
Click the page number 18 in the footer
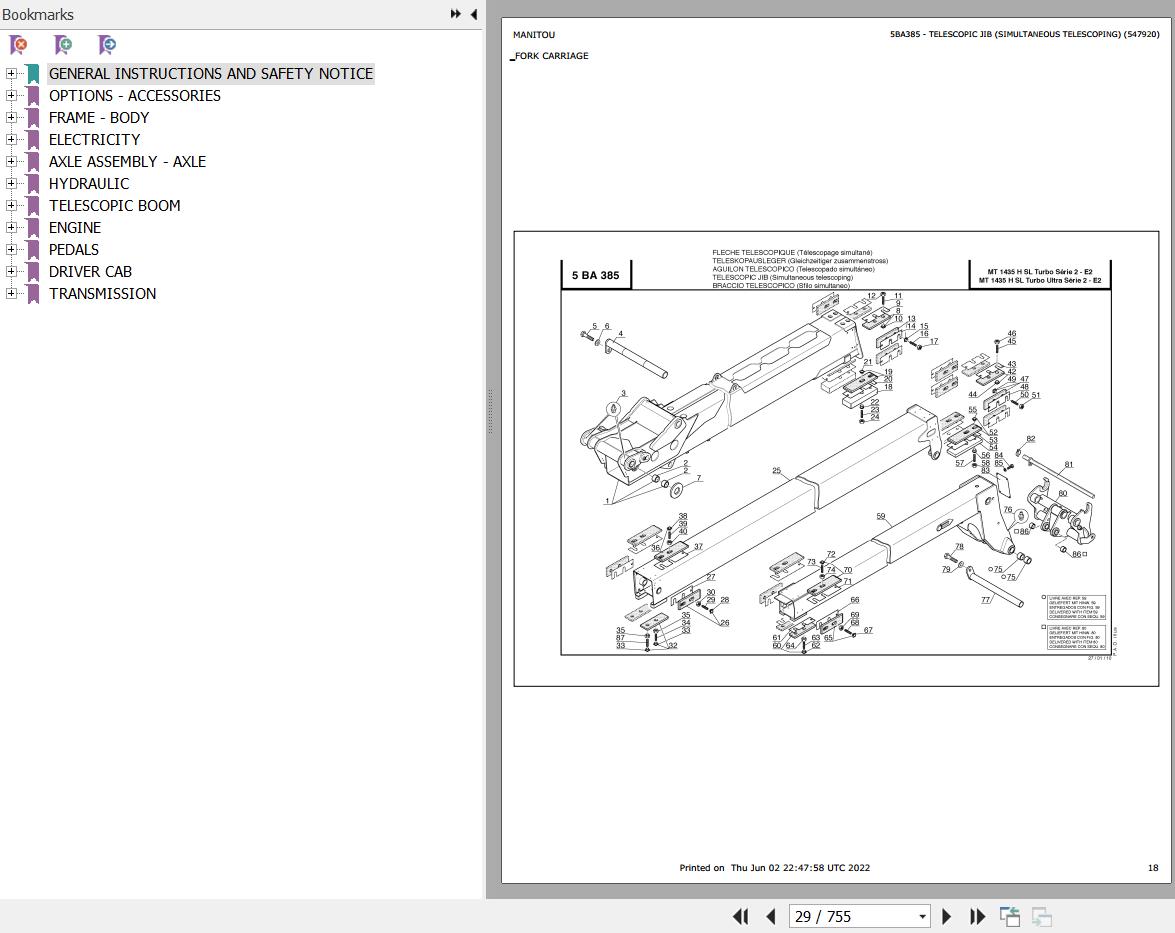click(x=1153, y=868)
